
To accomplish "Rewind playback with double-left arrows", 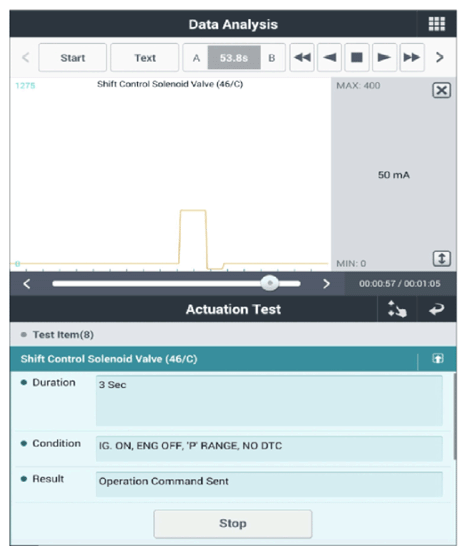I will (302, 57).
